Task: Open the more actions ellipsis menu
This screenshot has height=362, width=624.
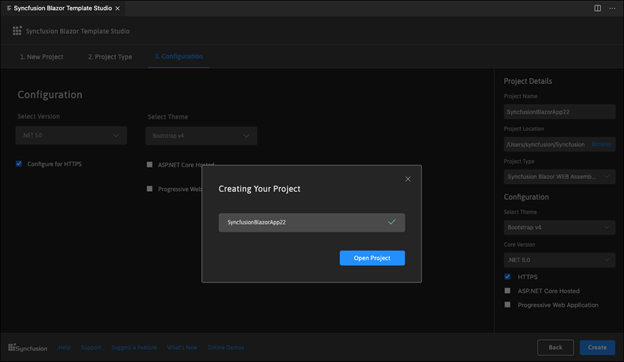Action: coord(612,8)
